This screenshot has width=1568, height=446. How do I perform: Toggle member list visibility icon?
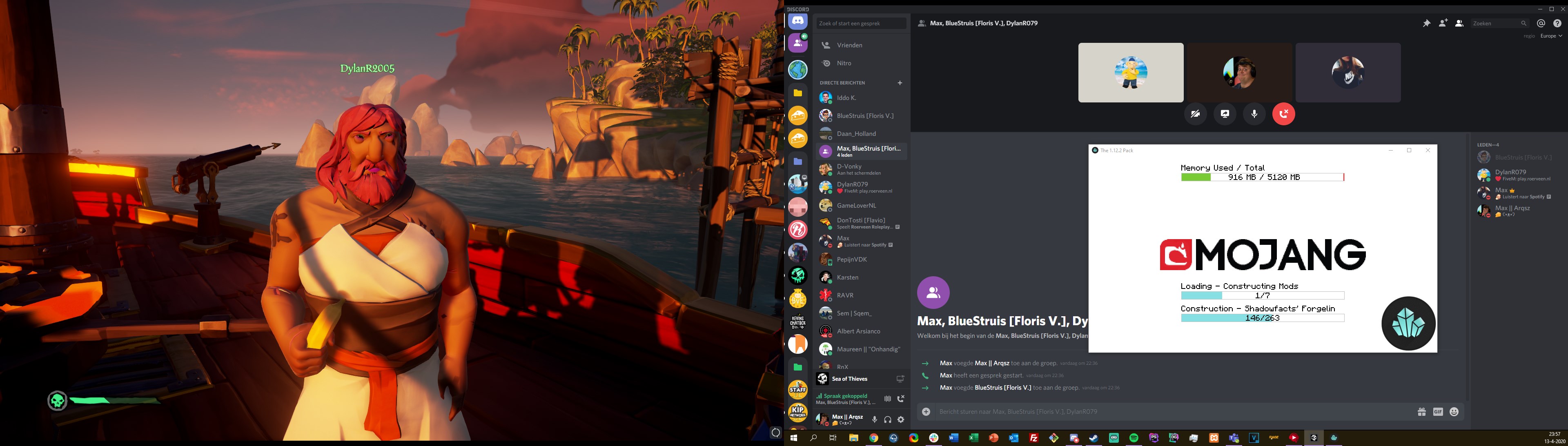(x=1459, y=23)
